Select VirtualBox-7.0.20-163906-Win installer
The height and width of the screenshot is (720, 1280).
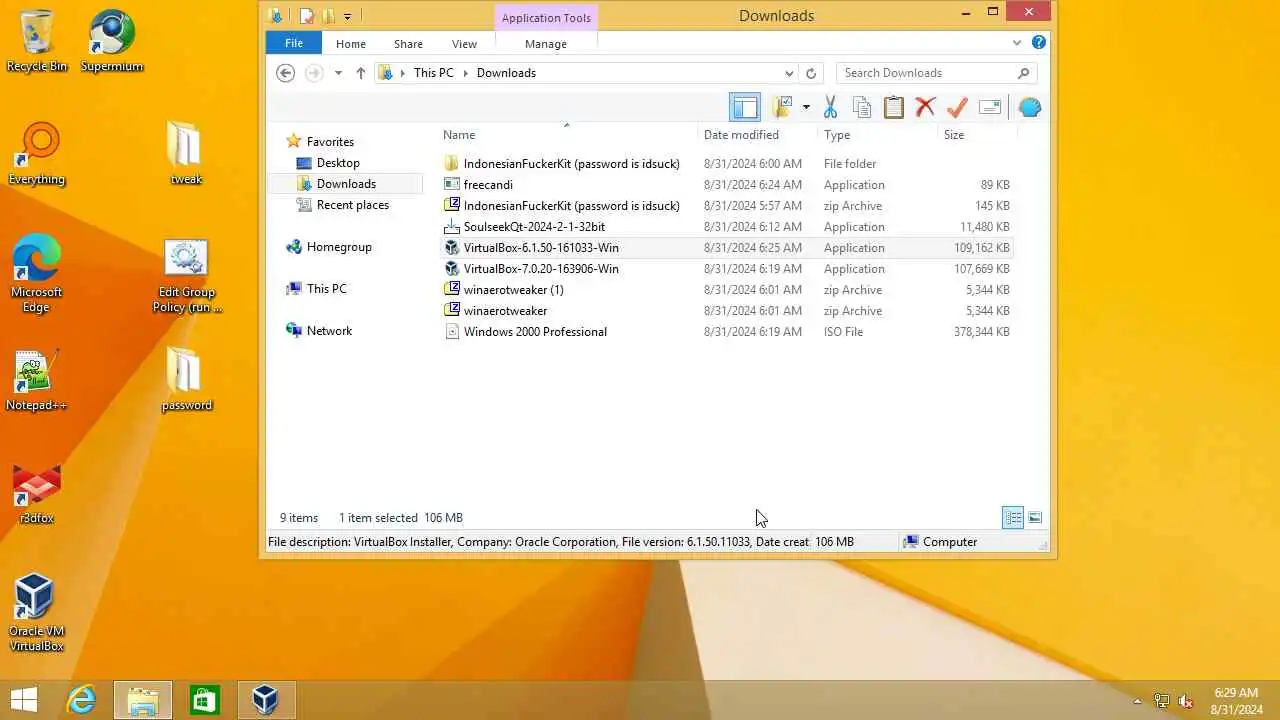pos(727,269)
